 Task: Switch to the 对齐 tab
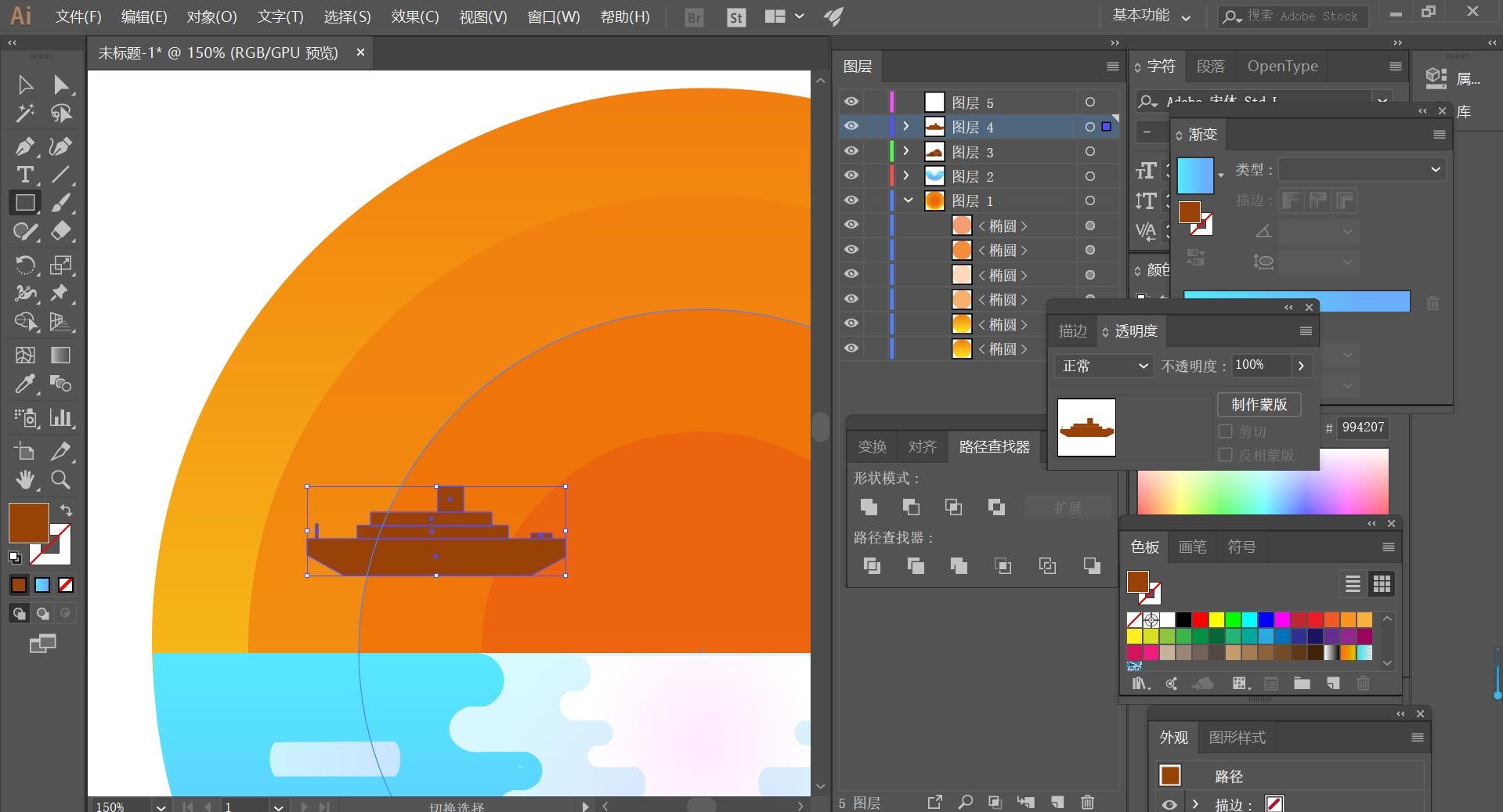(922, 446)
